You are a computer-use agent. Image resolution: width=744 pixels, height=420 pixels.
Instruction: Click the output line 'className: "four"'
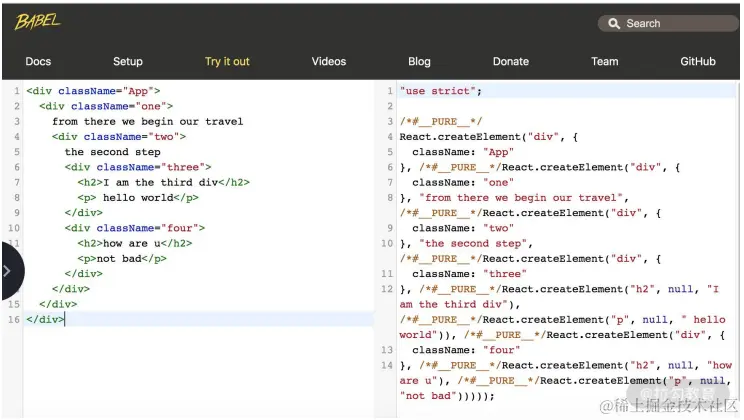point(466,350)
